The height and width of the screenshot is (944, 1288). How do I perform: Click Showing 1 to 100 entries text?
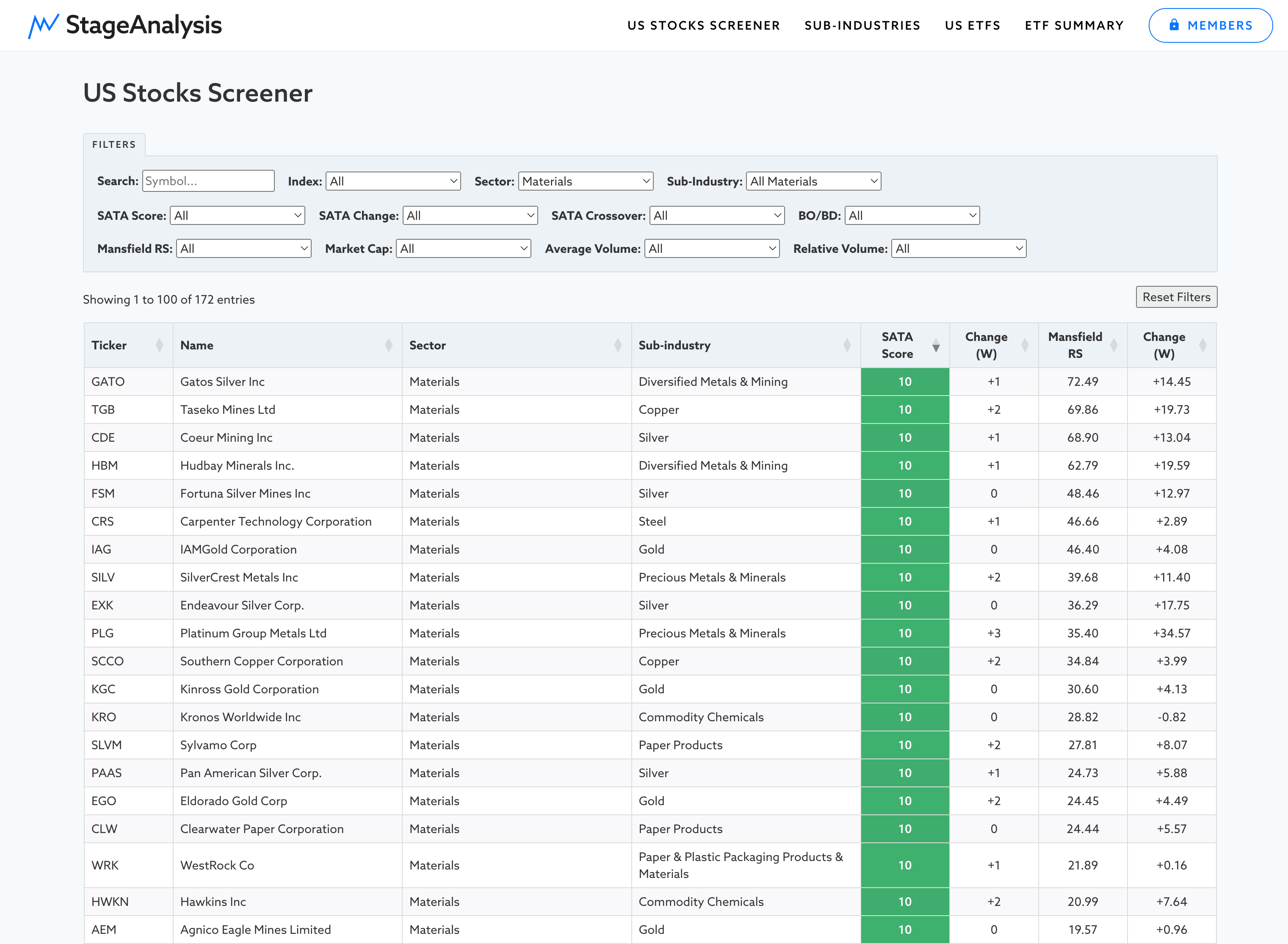169,300
